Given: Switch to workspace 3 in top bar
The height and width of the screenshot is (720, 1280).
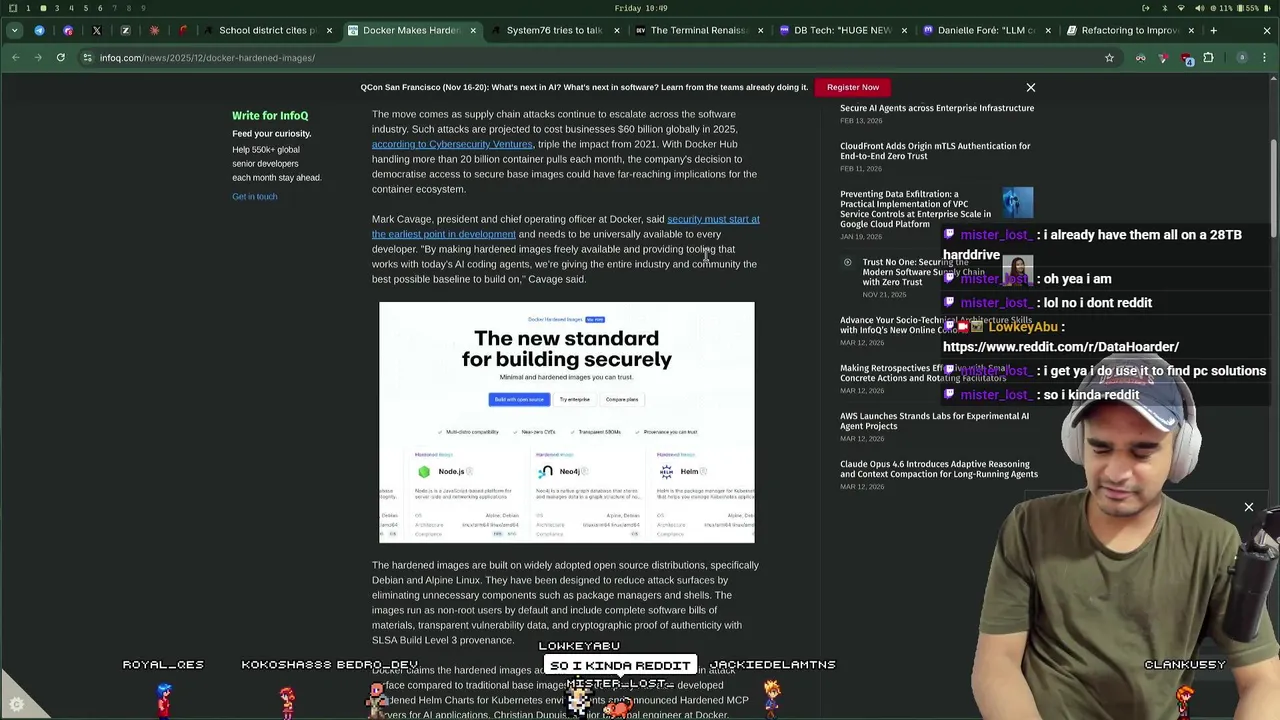Looking at the screenshot, I should [x=57, y=8].
